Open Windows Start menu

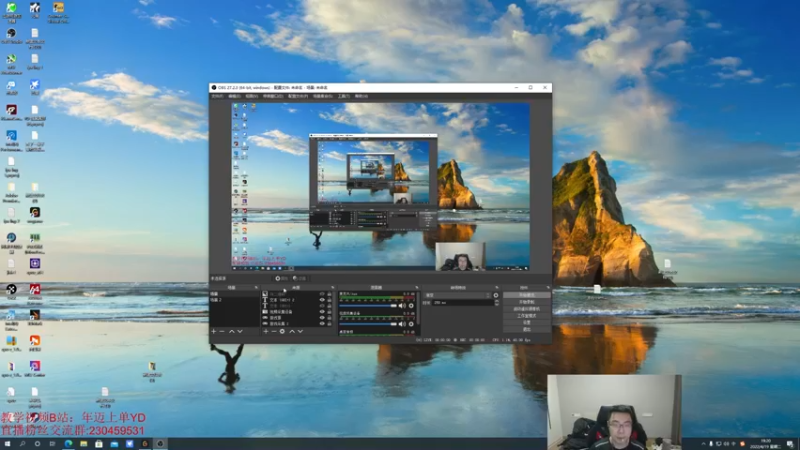[7, 444]
